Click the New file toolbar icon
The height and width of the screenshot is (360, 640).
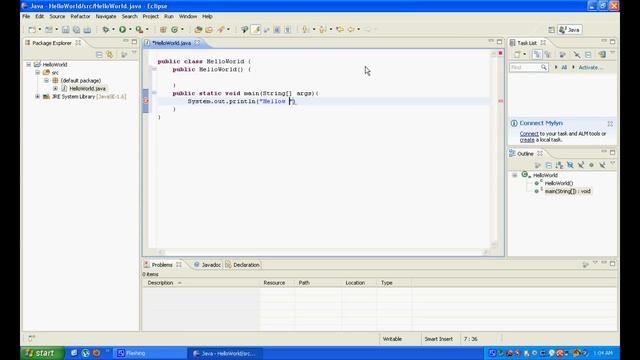click(x=32, y=29)
